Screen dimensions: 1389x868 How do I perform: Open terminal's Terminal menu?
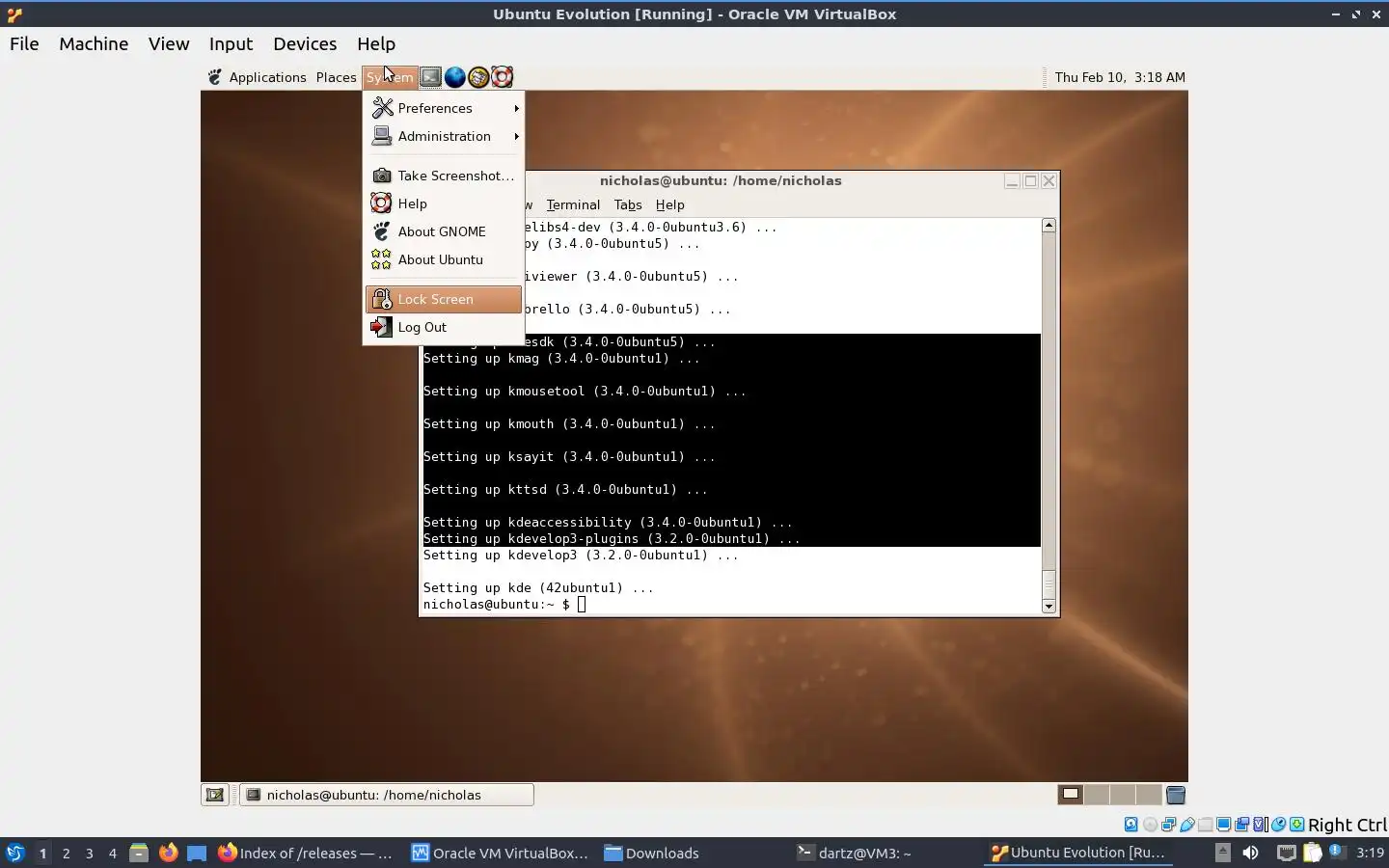(573, 204)
